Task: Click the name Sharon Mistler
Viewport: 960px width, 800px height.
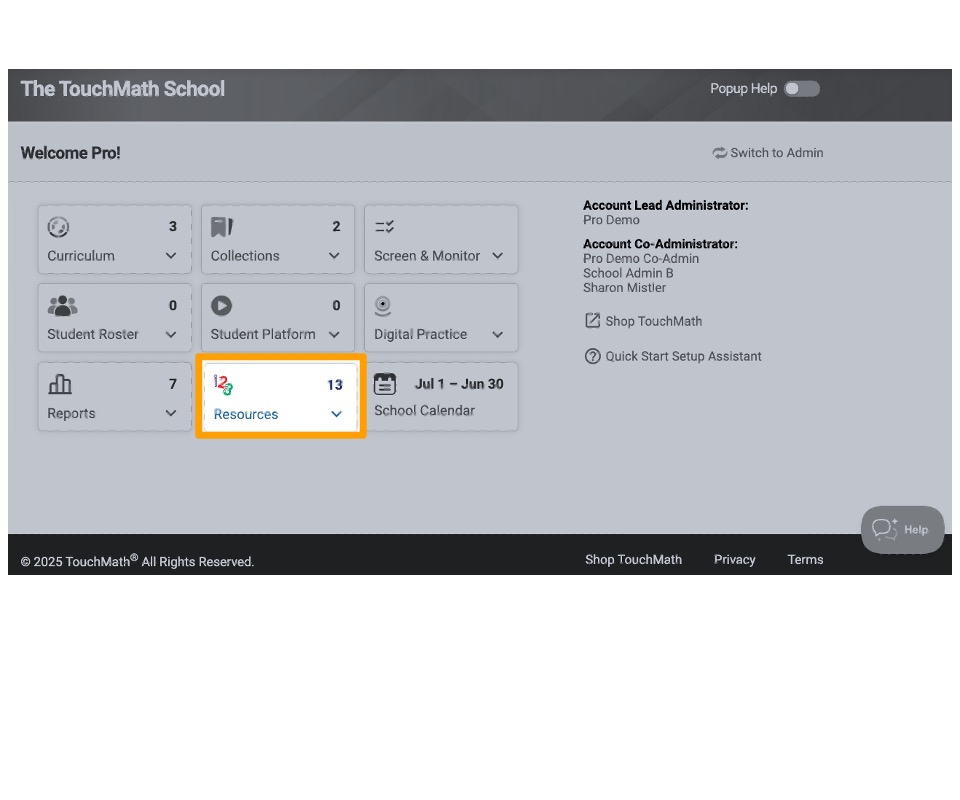Action: 624,288
